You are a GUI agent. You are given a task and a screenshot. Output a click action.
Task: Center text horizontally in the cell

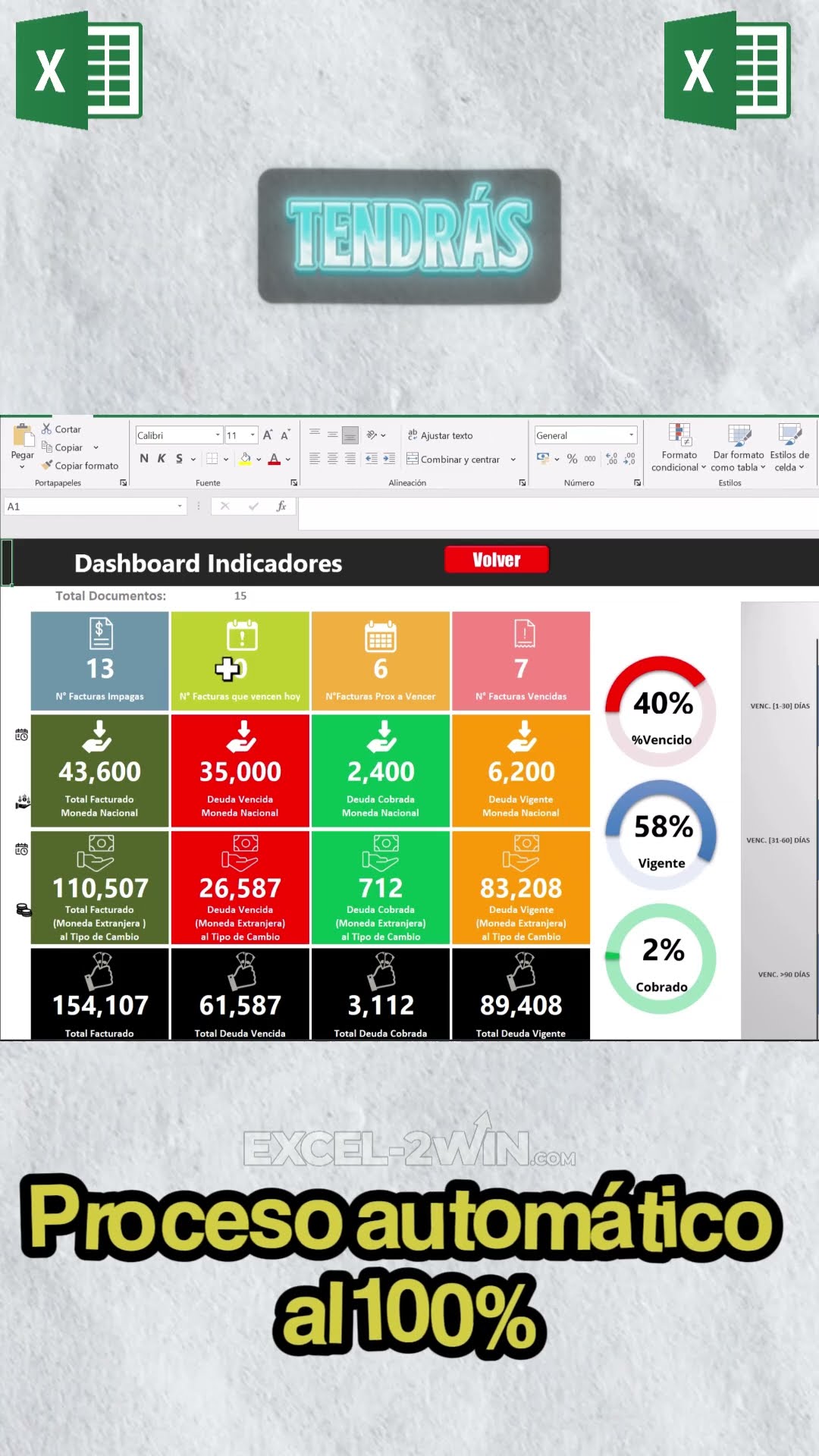(x=332, y=459)
